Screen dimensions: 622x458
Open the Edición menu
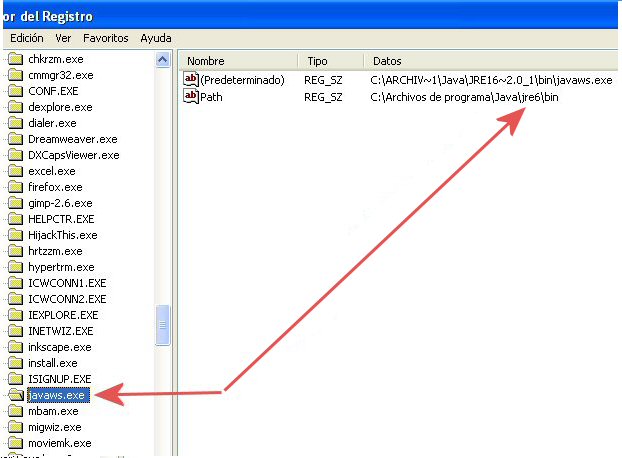(27, 38)
